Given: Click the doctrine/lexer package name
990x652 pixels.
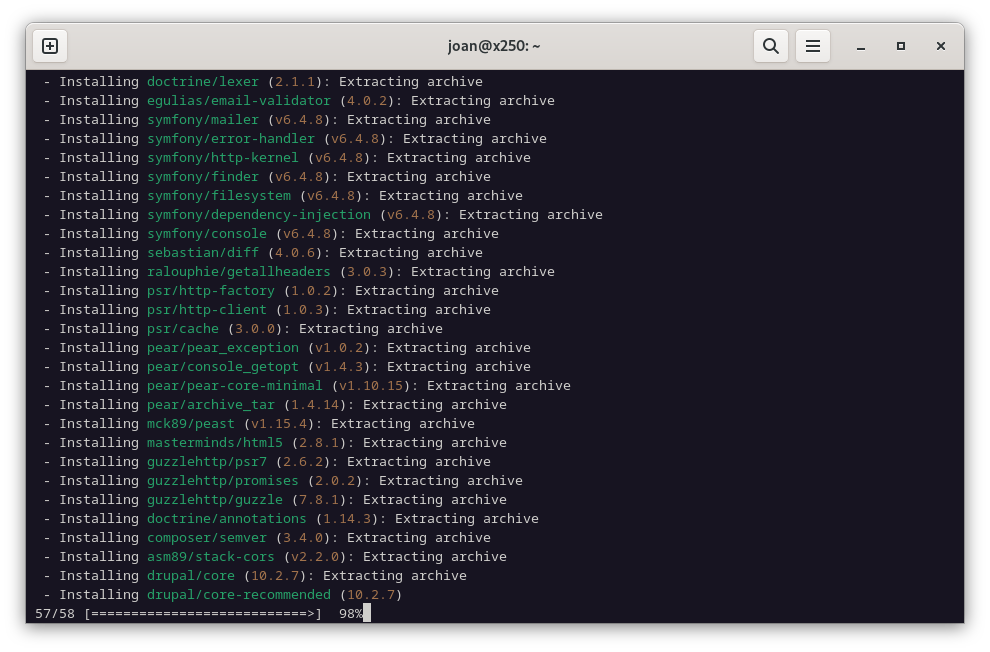Looking at the screenshot, I should click(203, 82).
